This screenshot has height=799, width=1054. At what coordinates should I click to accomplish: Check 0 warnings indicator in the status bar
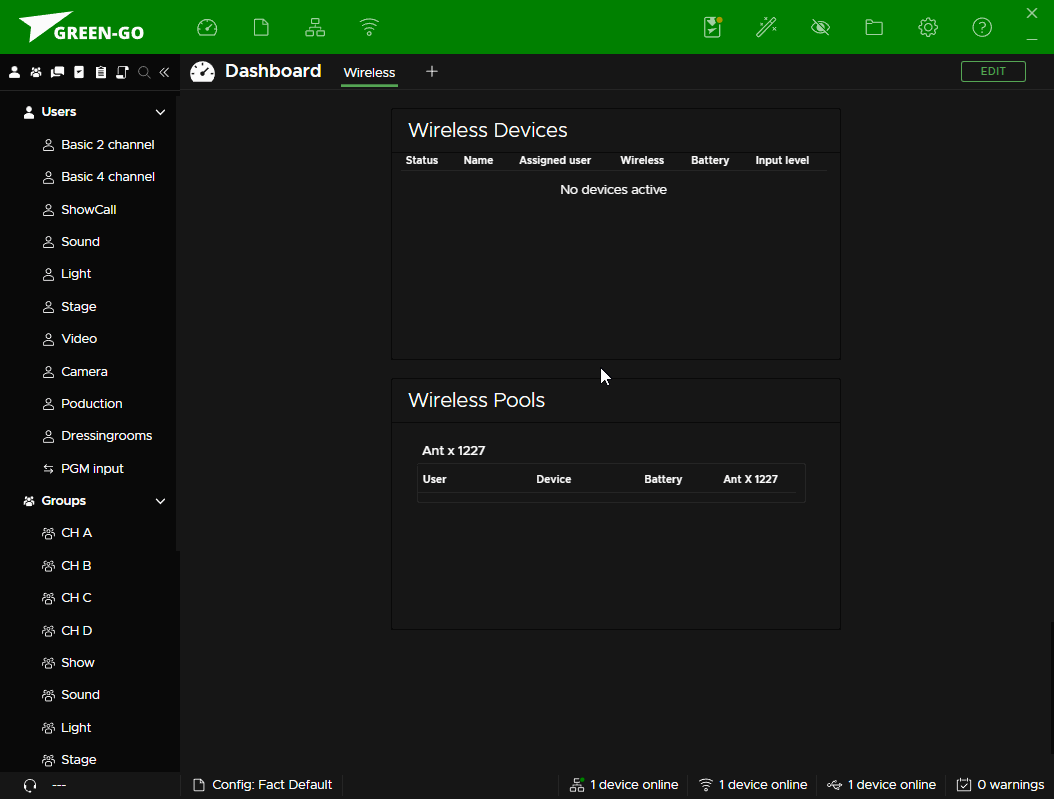[999, 784]
